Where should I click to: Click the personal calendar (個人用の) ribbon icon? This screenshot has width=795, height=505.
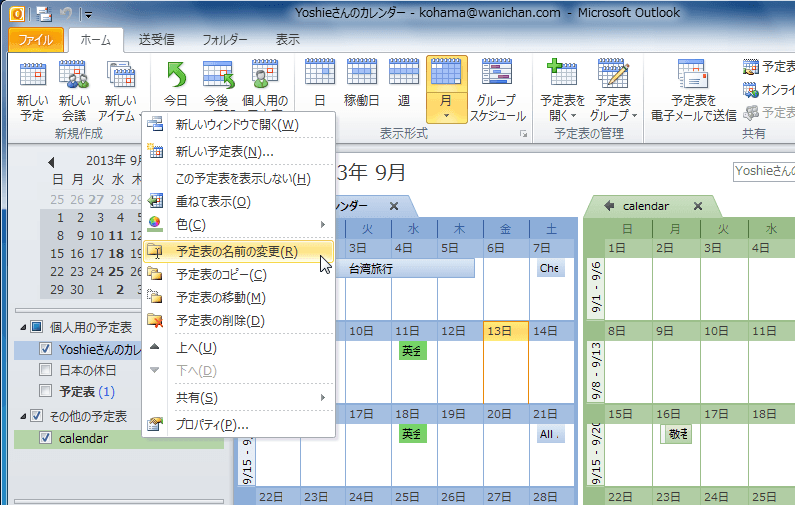click(x=265, y=75)
